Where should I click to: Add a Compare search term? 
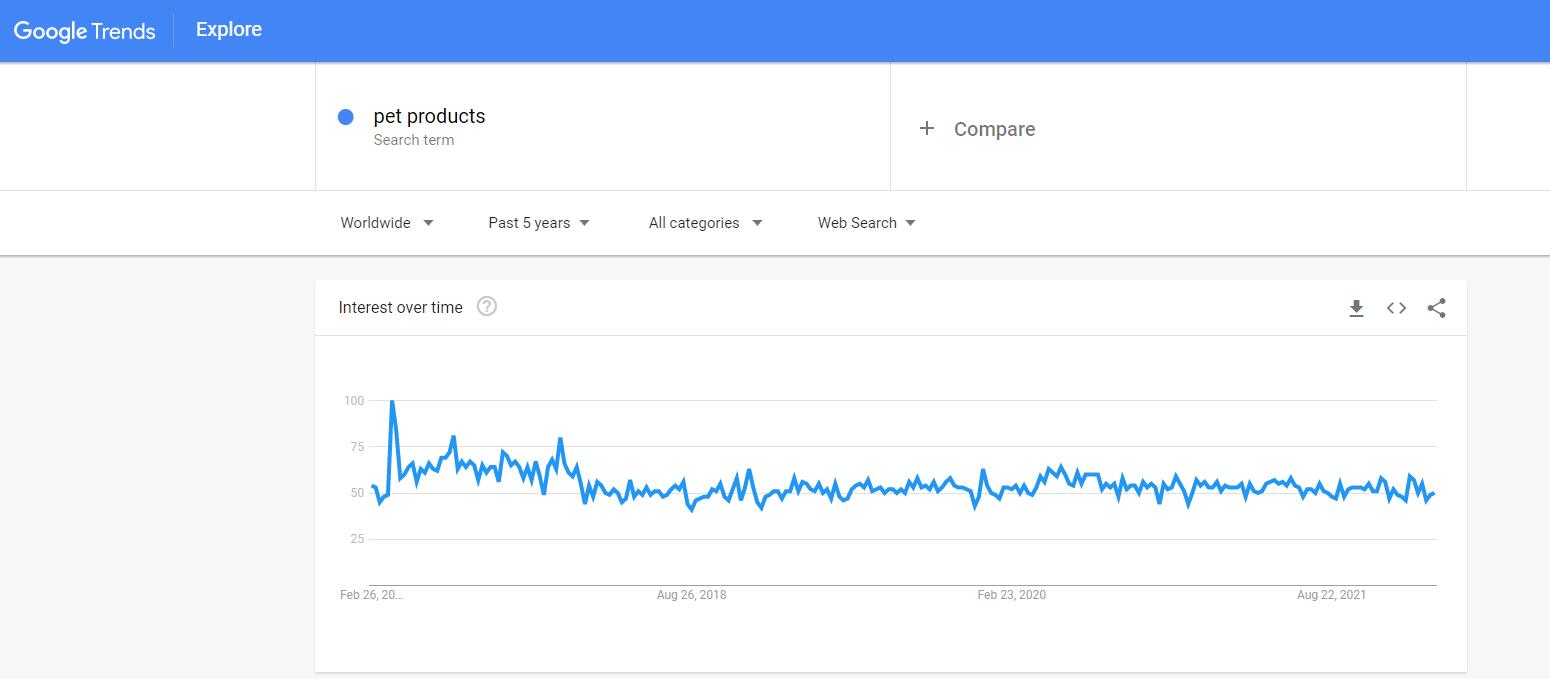1178,128
